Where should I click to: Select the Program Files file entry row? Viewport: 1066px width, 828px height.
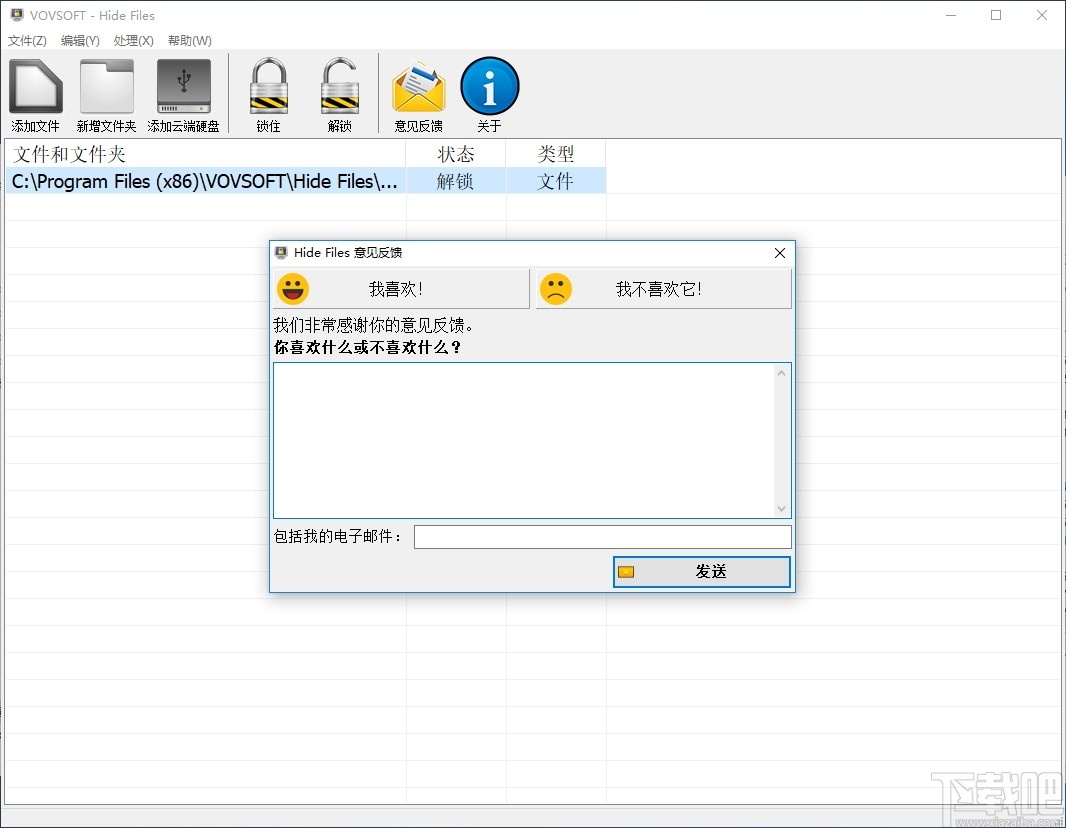pyautogui.click(x=200, y=181)
